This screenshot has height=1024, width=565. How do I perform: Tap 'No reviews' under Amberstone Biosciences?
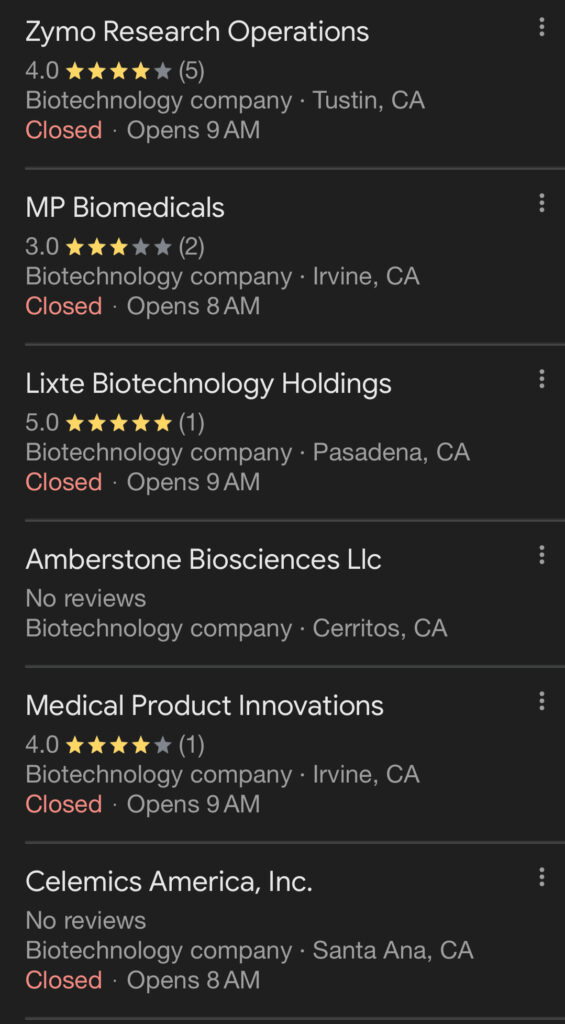(86, 598)
